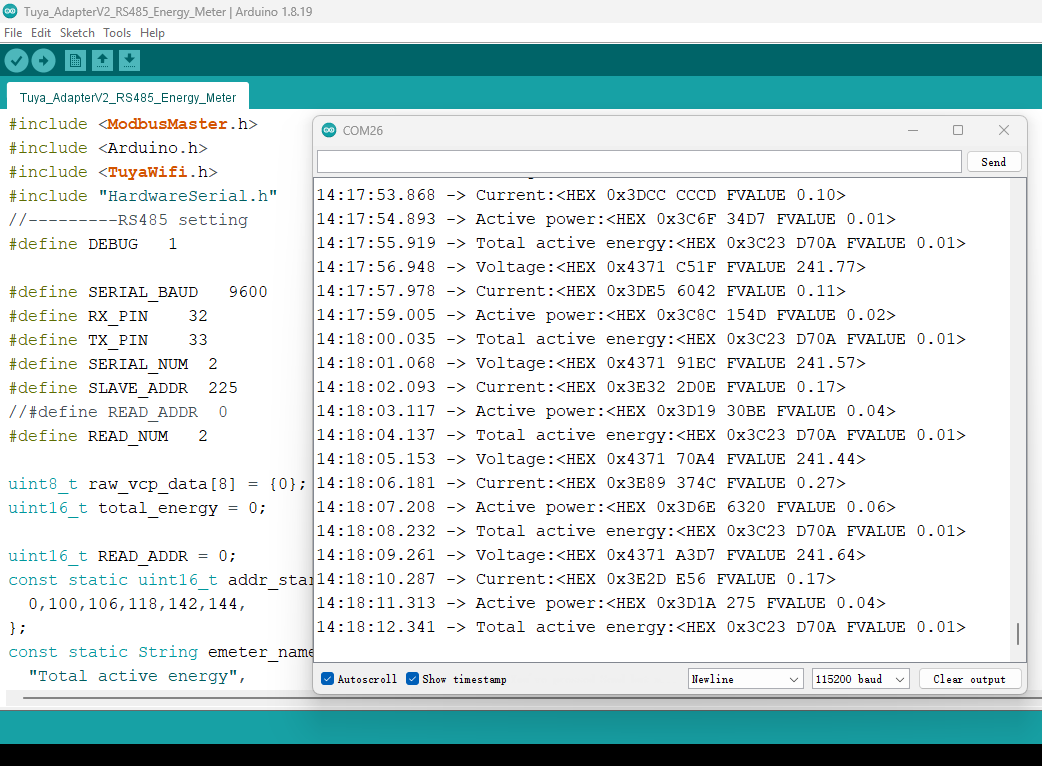Click the Arduino logo in COM26 title bar
The height and width of the screenshot is (766, 1042).
point(329,130)
